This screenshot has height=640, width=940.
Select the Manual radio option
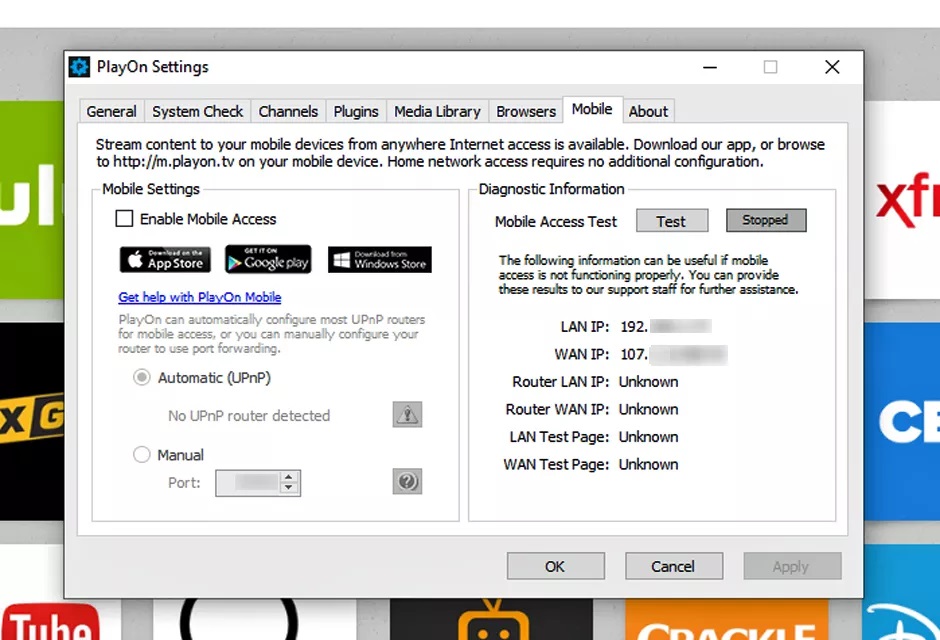coord(142,455)
